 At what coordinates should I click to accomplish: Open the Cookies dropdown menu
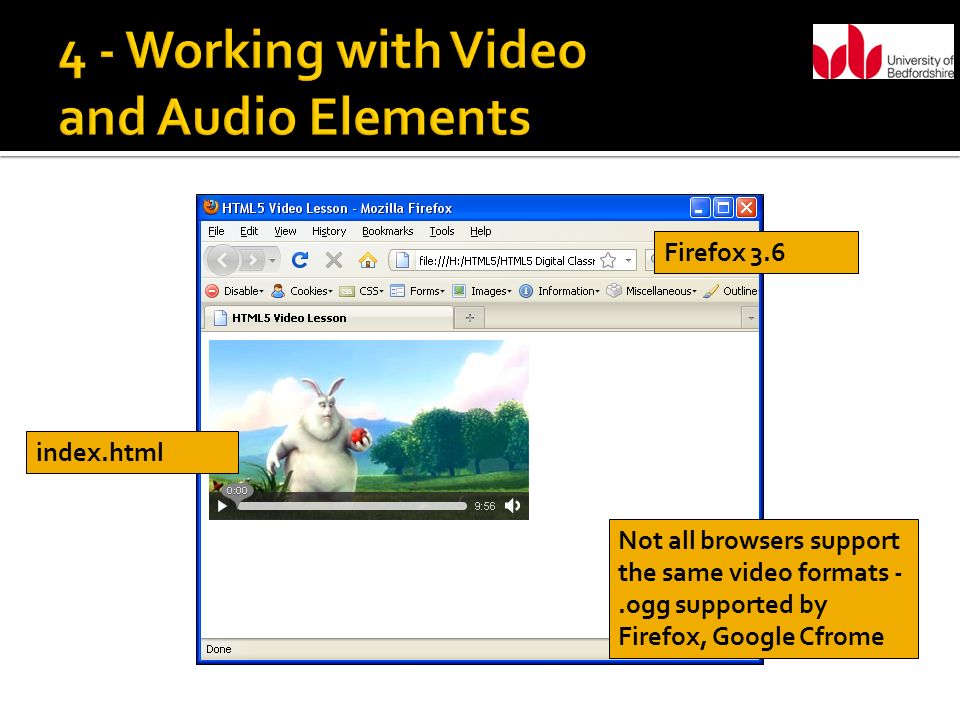click(x=302, y=291)
